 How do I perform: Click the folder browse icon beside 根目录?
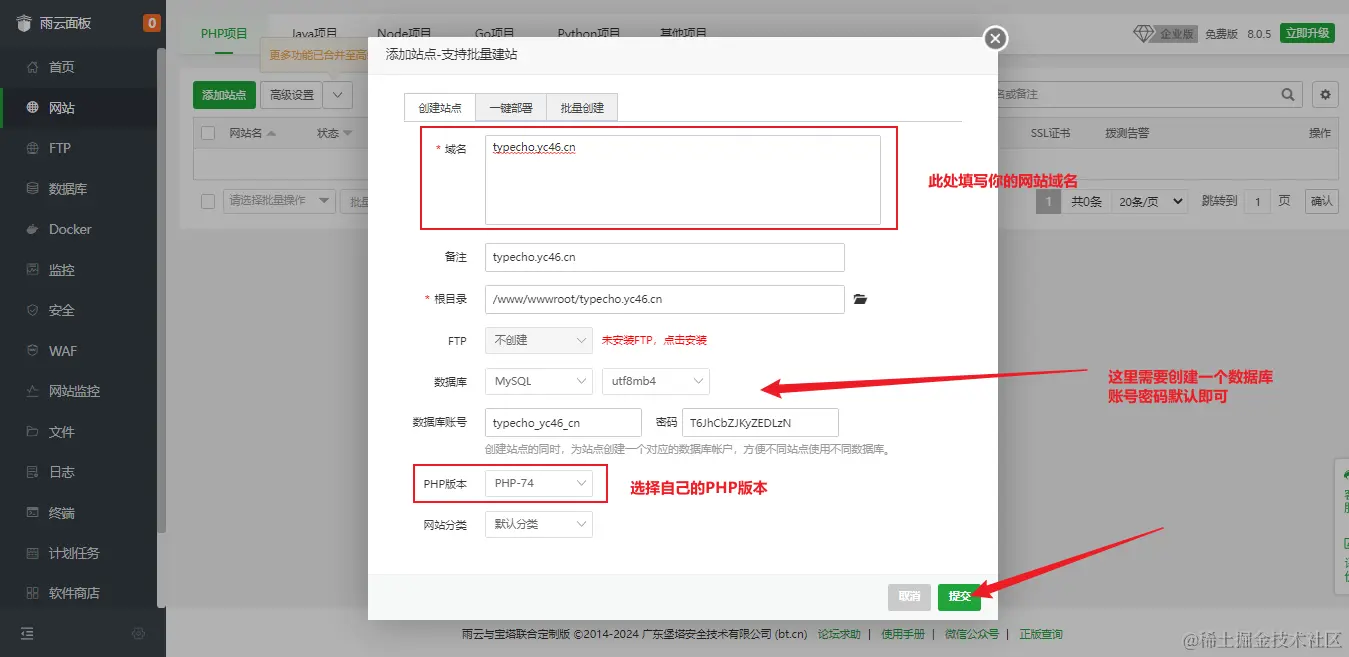pos(860,299)
